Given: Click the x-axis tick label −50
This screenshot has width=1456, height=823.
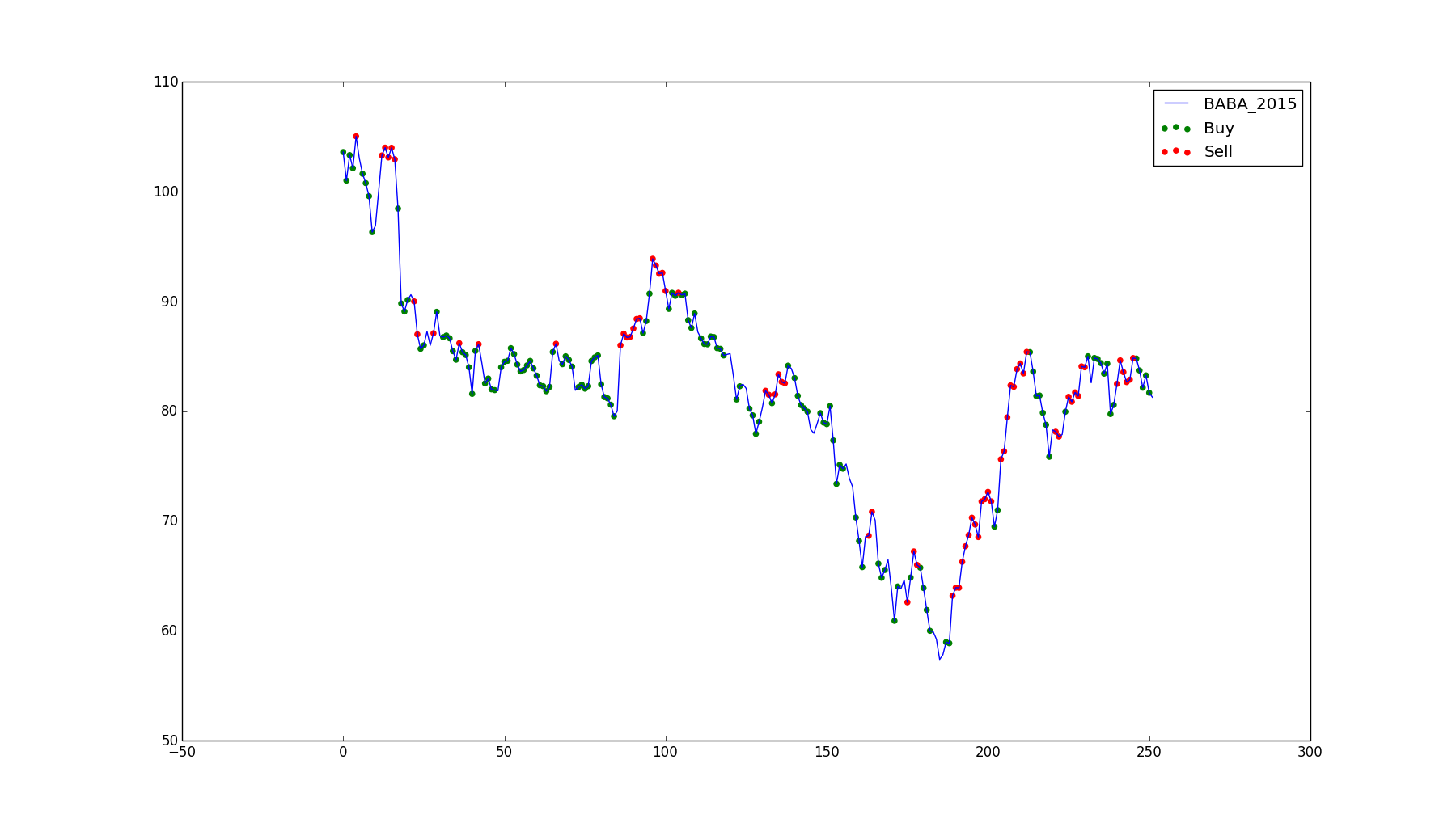Looking at the screenshot, I should coord(182,753).
